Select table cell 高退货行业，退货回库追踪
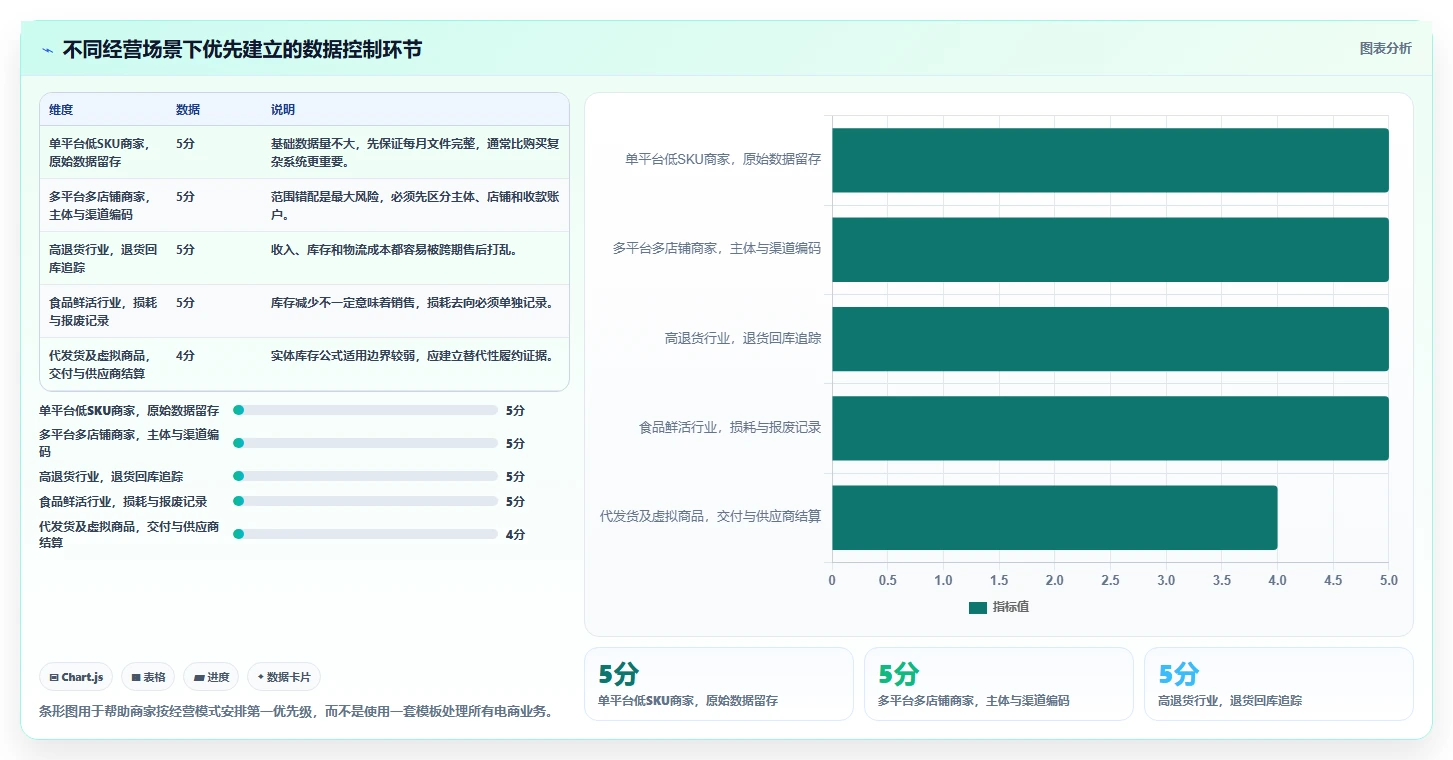Screen dimensions: 1453x760 103,258
